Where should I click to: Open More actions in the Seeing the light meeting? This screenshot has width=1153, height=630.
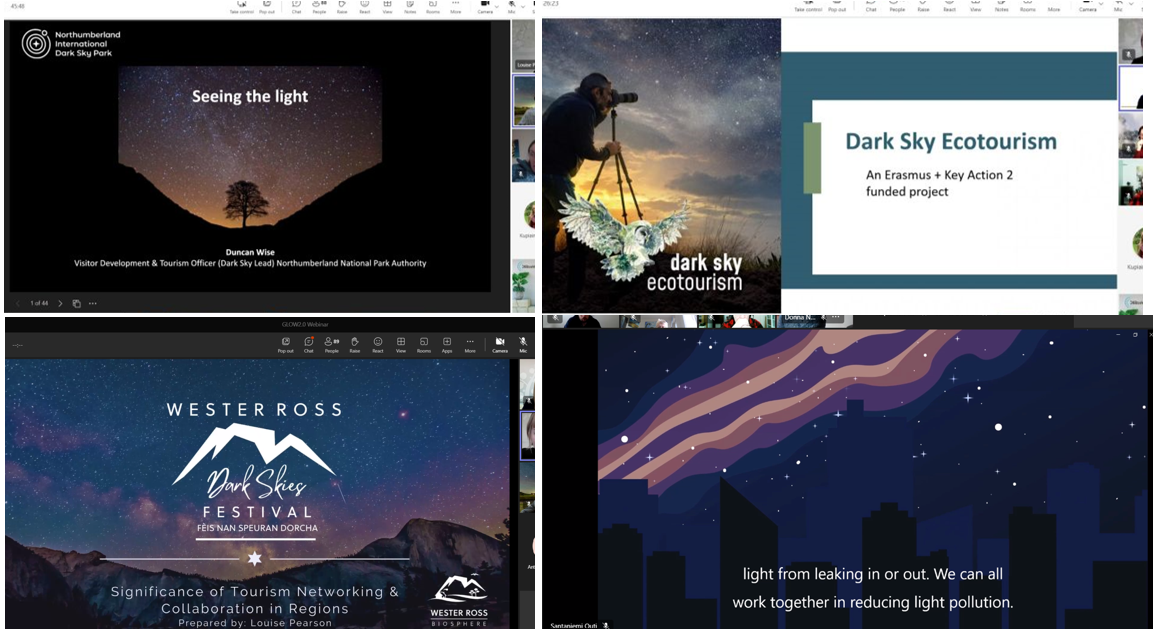(x=456, y=7)
